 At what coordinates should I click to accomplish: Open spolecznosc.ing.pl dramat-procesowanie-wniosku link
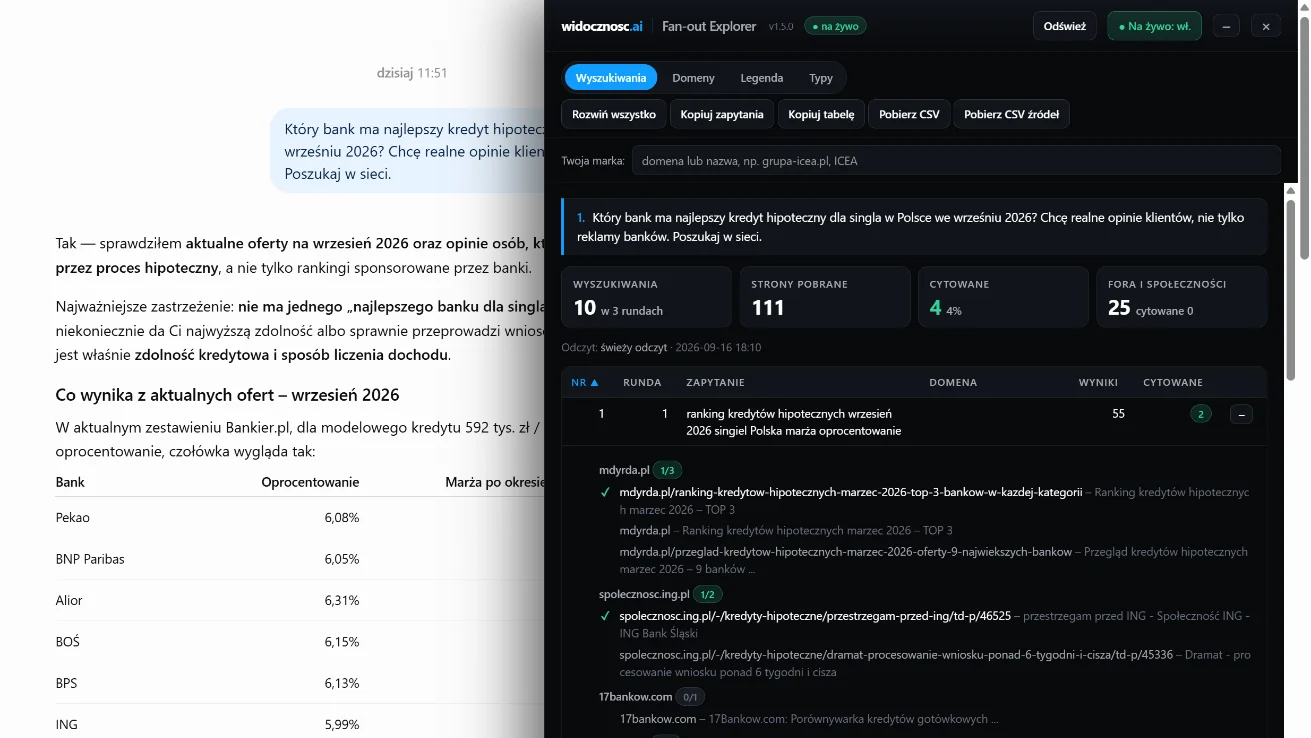[x=897, y=655]
